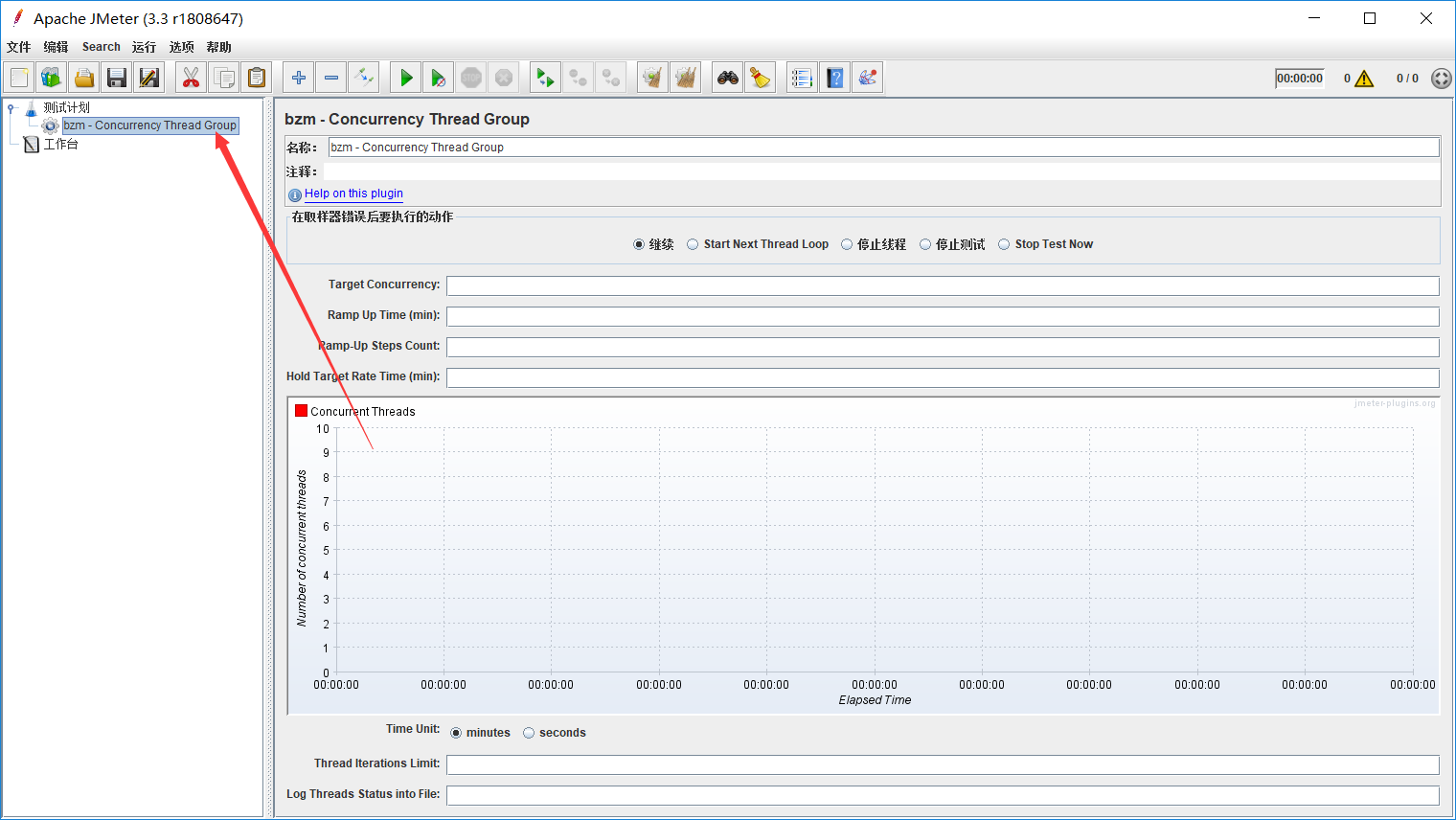Click the Clear All double-broom icon
Screen dimensions: 1456x820
click(x=686, y=78)
